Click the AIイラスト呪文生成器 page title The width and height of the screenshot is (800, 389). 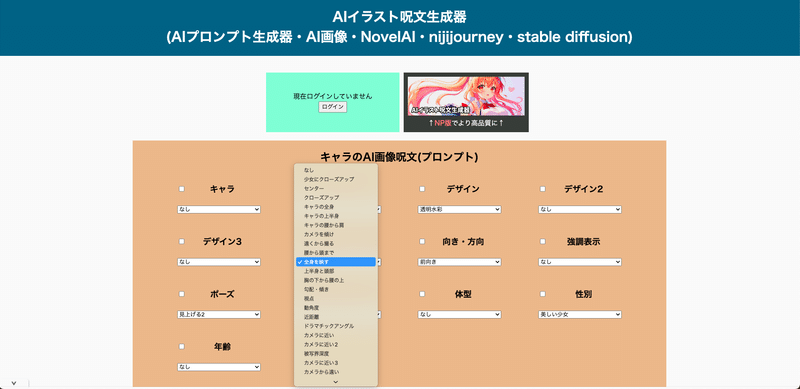click(x=399, y=17)
